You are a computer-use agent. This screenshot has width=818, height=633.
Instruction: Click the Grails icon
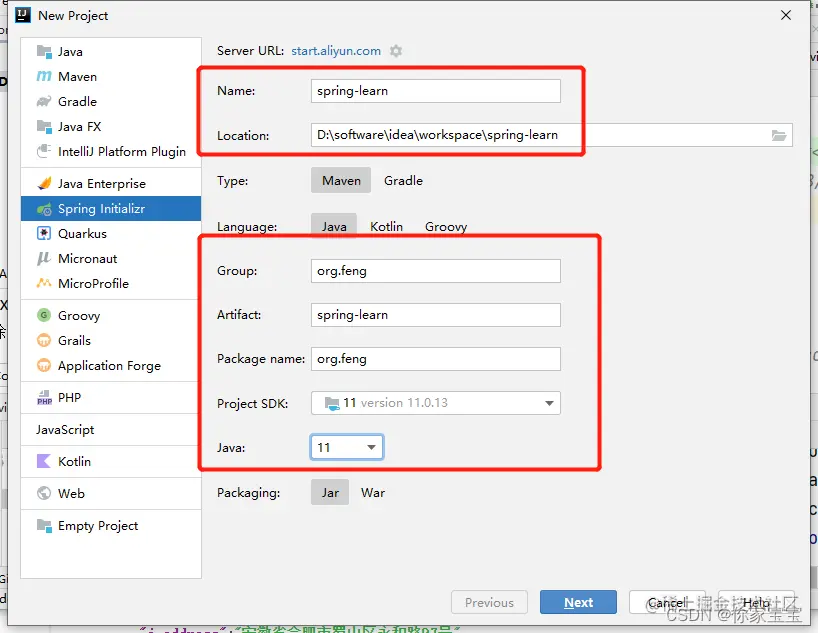pos(44,340)
